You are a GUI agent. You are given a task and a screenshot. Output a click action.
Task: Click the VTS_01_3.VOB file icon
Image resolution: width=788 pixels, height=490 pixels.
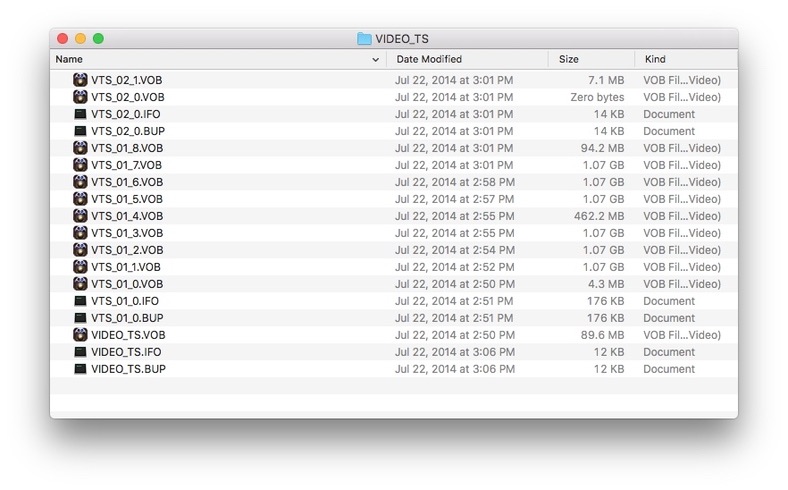(x=80, y=233)
